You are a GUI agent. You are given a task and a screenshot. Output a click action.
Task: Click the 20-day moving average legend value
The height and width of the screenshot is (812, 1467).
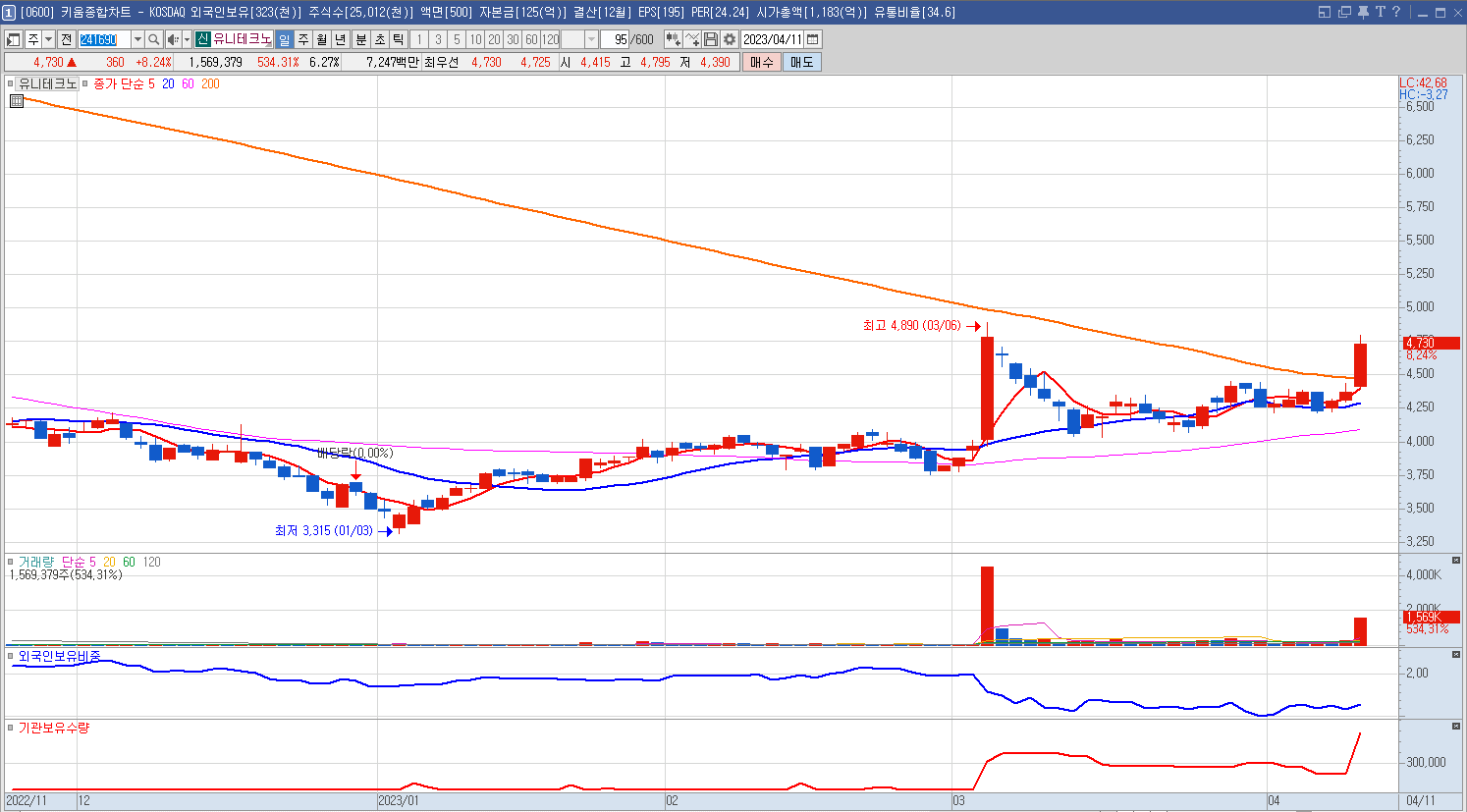tap(168, 83)
